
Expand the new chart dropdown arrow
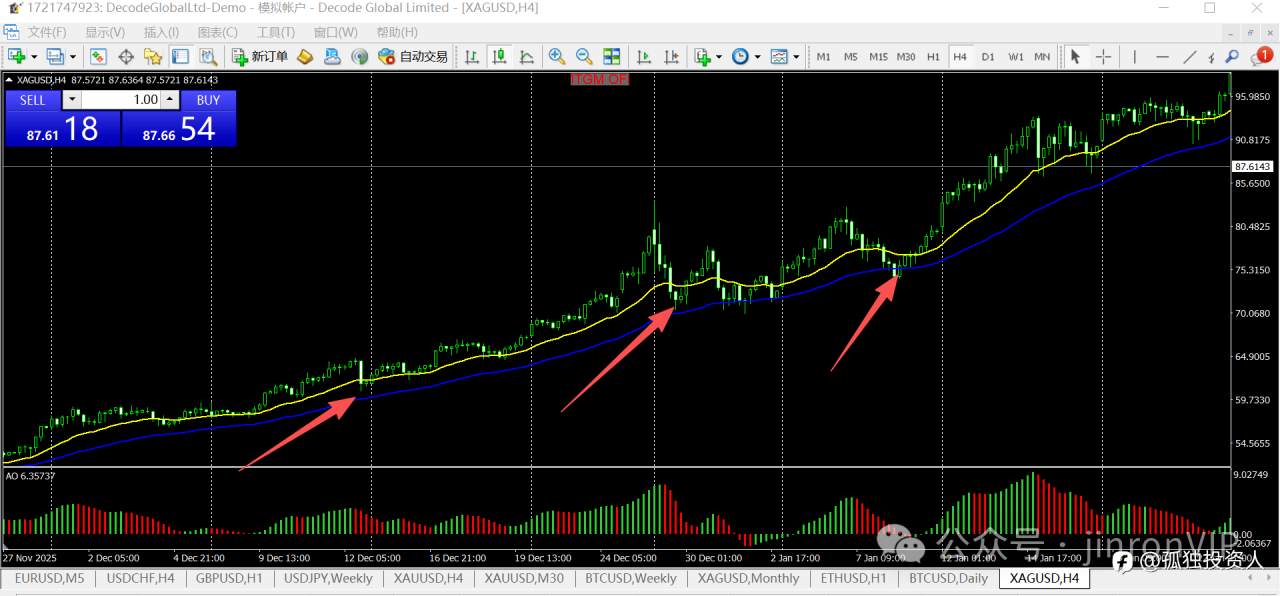(34, 57)
